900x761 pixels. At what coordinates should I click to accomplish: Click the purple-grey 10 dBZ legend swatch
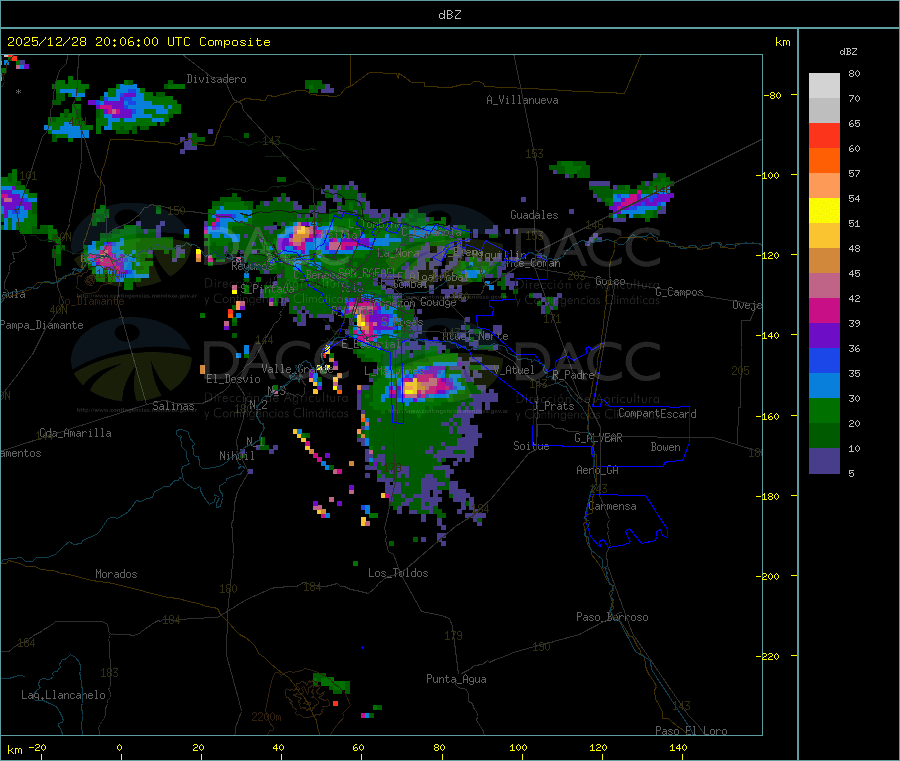click(x=824, y=461)
